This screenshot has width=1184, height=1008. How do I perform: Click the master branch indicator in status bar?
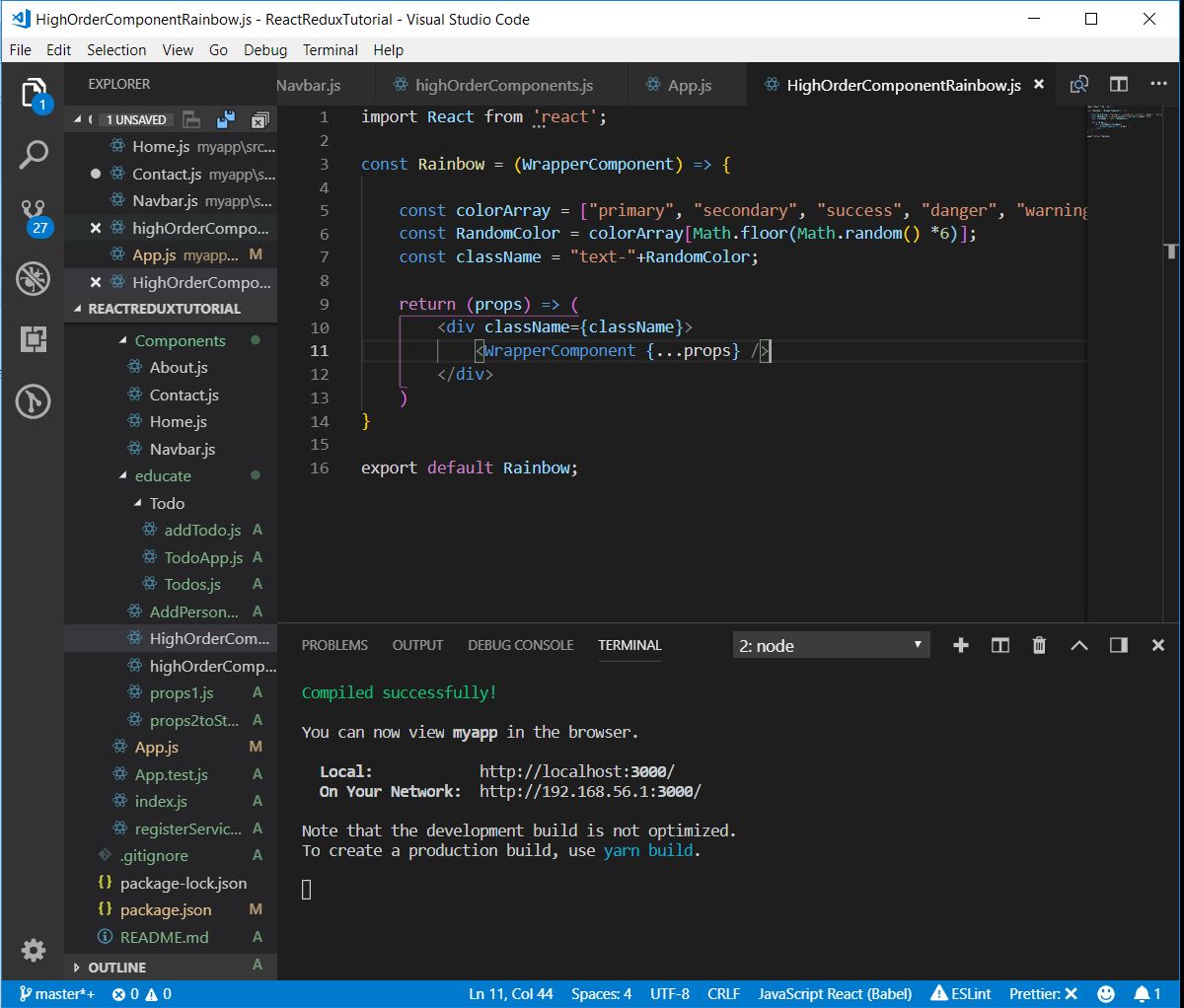(57, 993)
